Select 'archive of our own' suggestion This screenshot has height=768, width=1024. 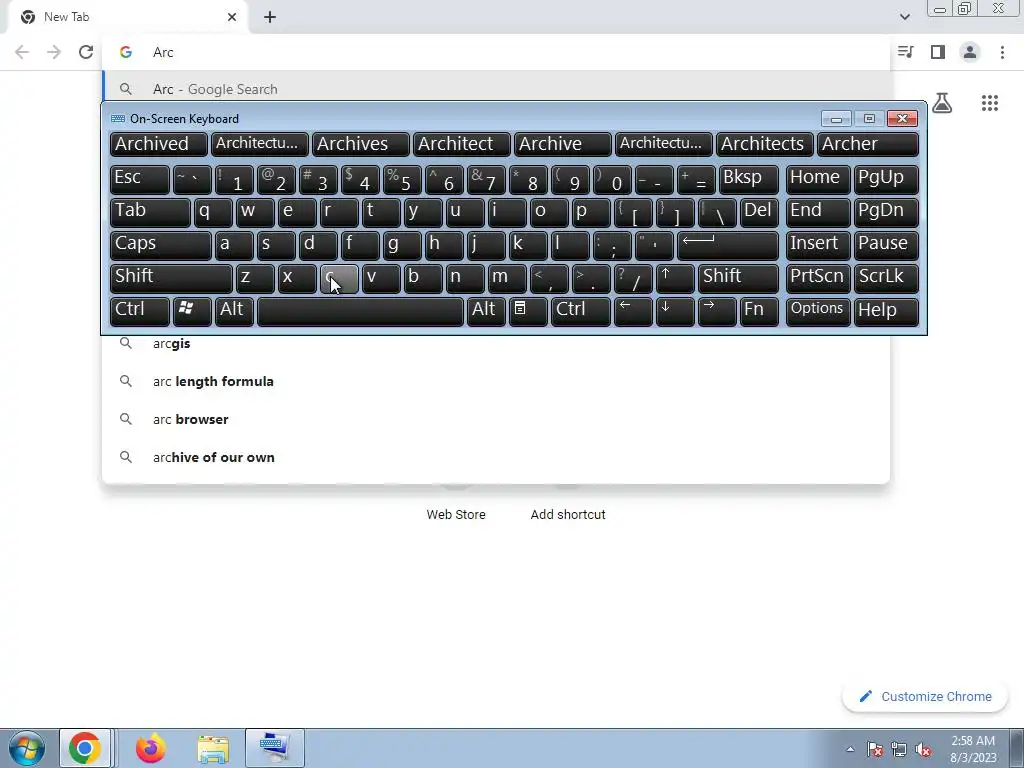(497, 457)
